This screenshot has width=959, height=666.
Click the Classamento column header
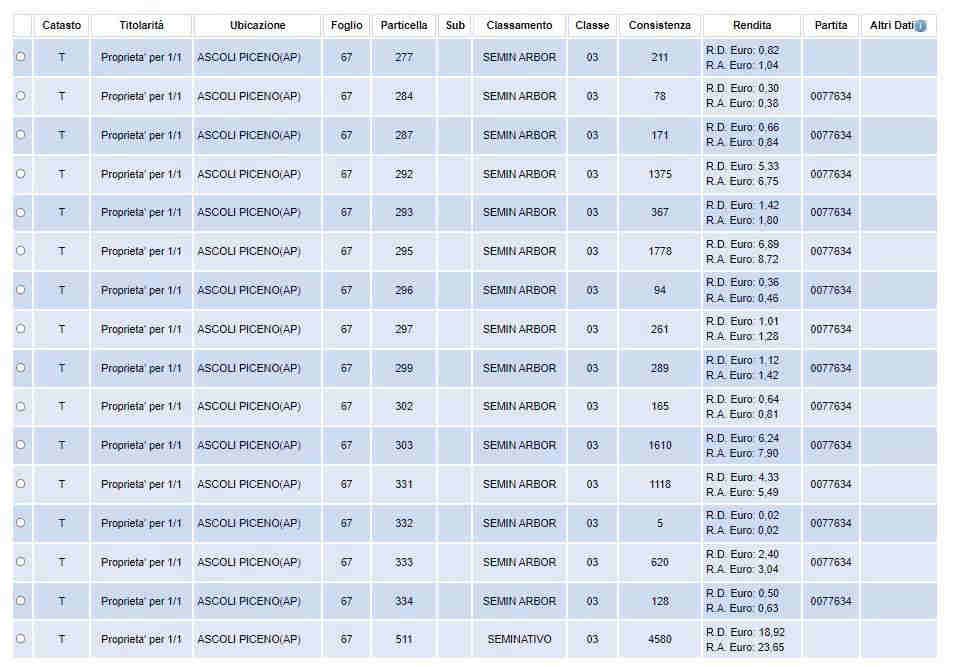tap(519, 26)
